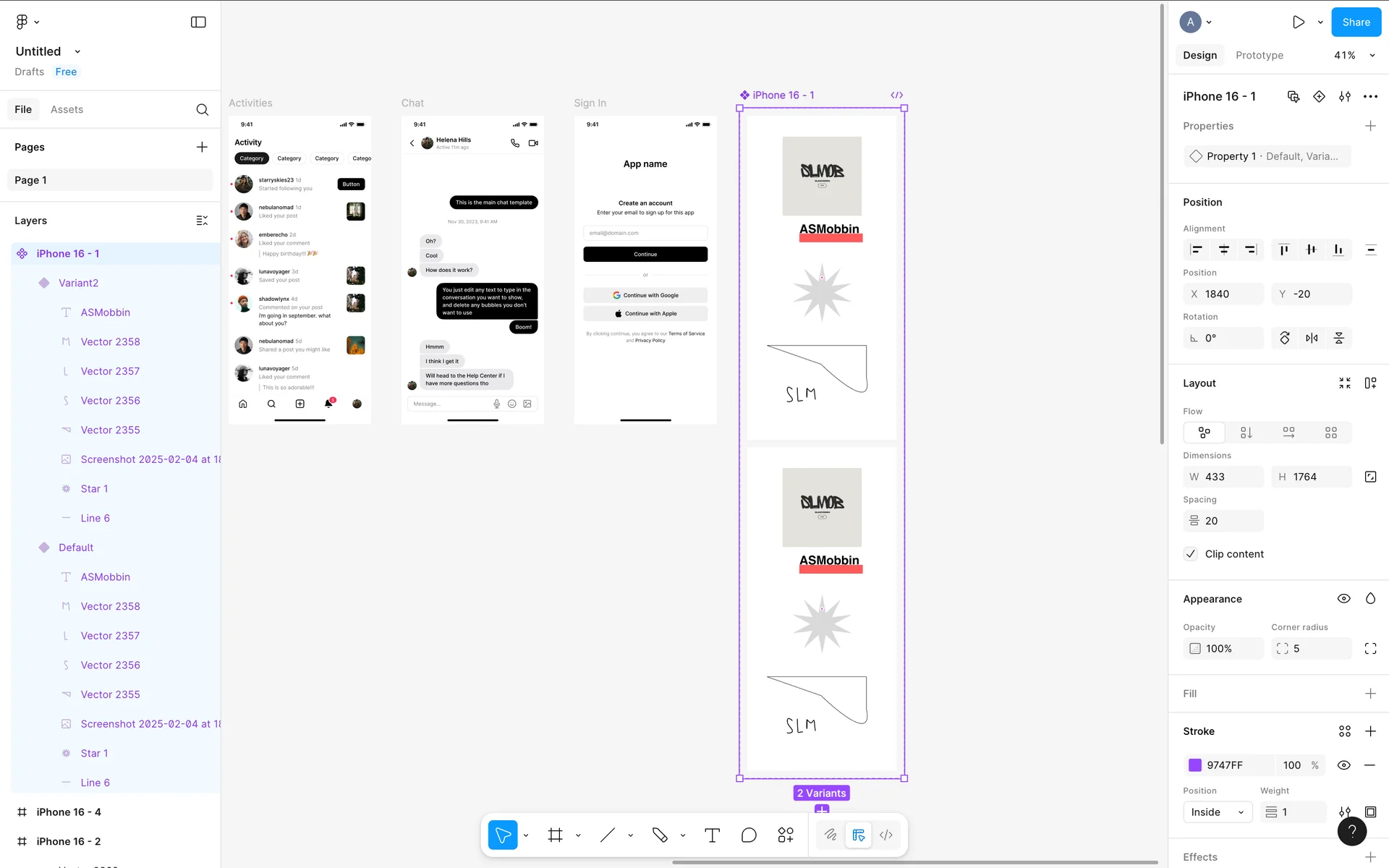
Task: Open the Assets tab
Action: (x=67, y=109)
